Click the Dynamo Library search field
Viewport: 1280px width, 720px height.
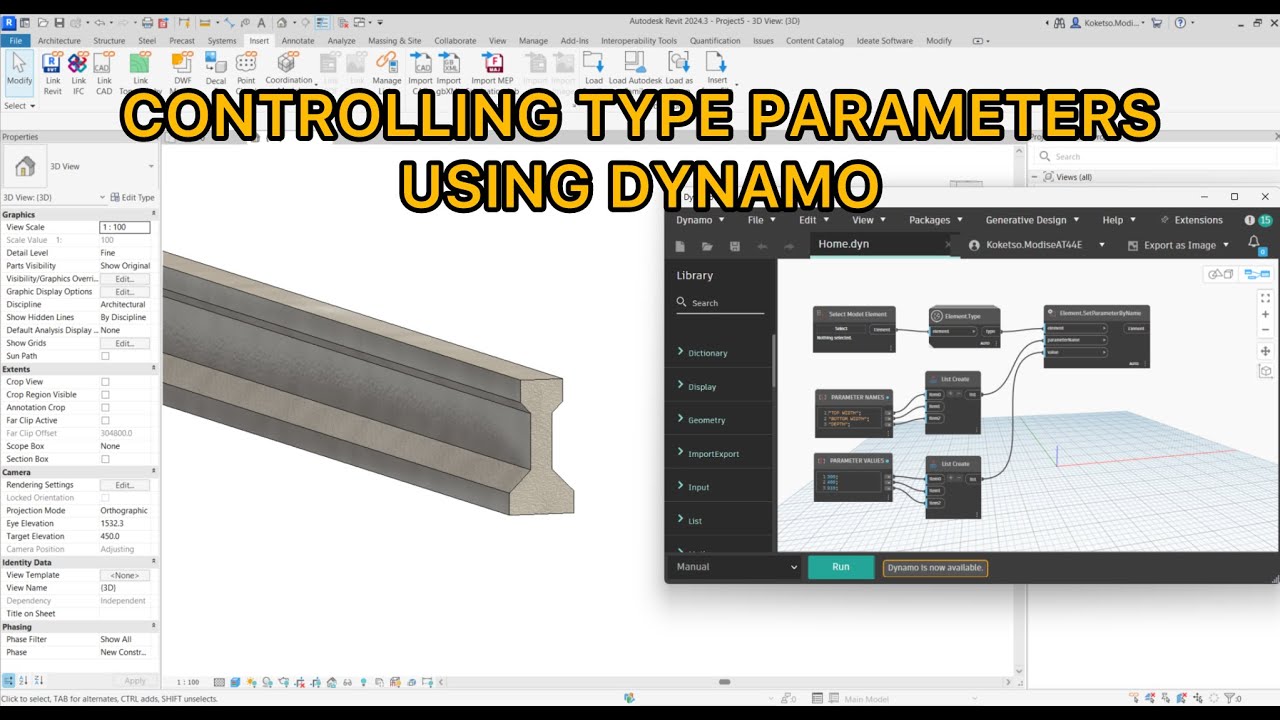click(720, 303)
